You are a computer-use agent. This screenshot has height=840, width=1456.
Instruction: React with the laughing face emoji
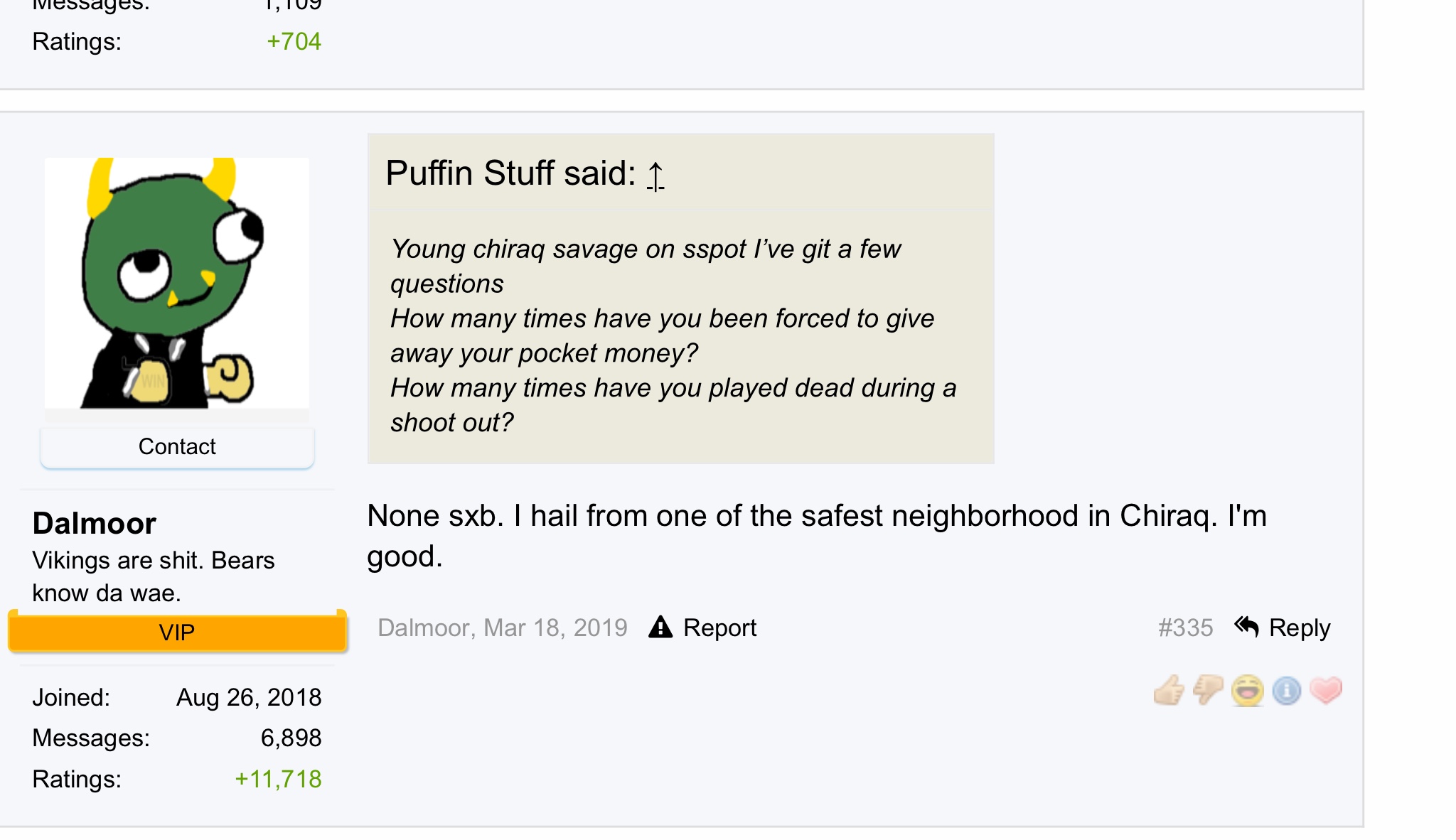tap(1248, 691)
